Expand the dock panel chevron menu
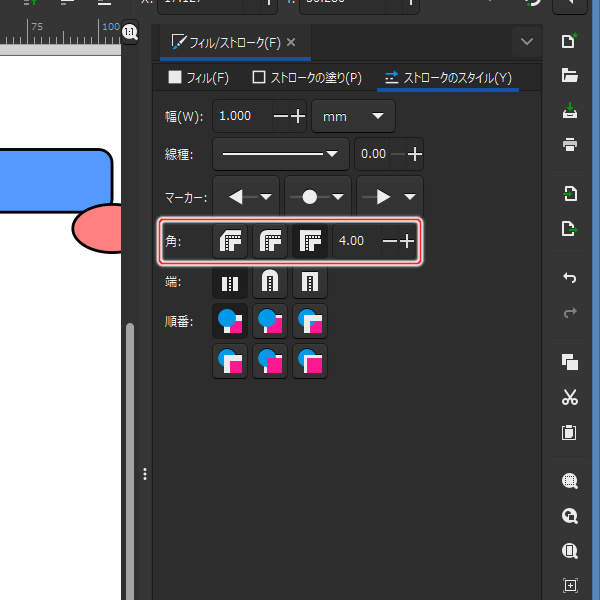600x600 pixels. [527, 41]
